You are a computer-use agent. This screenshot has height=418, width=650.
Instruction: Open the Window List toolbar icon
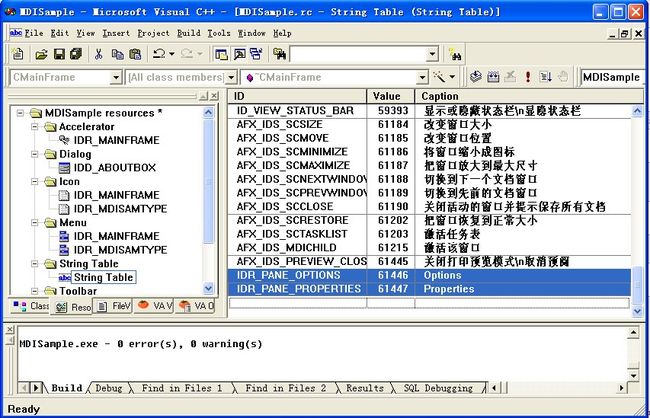(256, 54)
